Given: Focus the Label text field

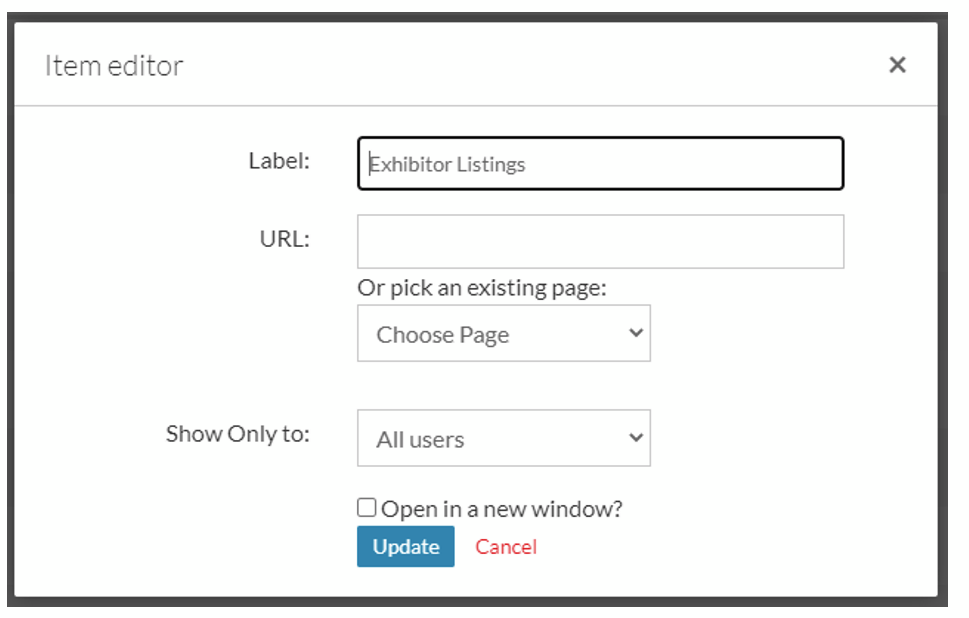Looking at the screenshot, I should 600,163.
